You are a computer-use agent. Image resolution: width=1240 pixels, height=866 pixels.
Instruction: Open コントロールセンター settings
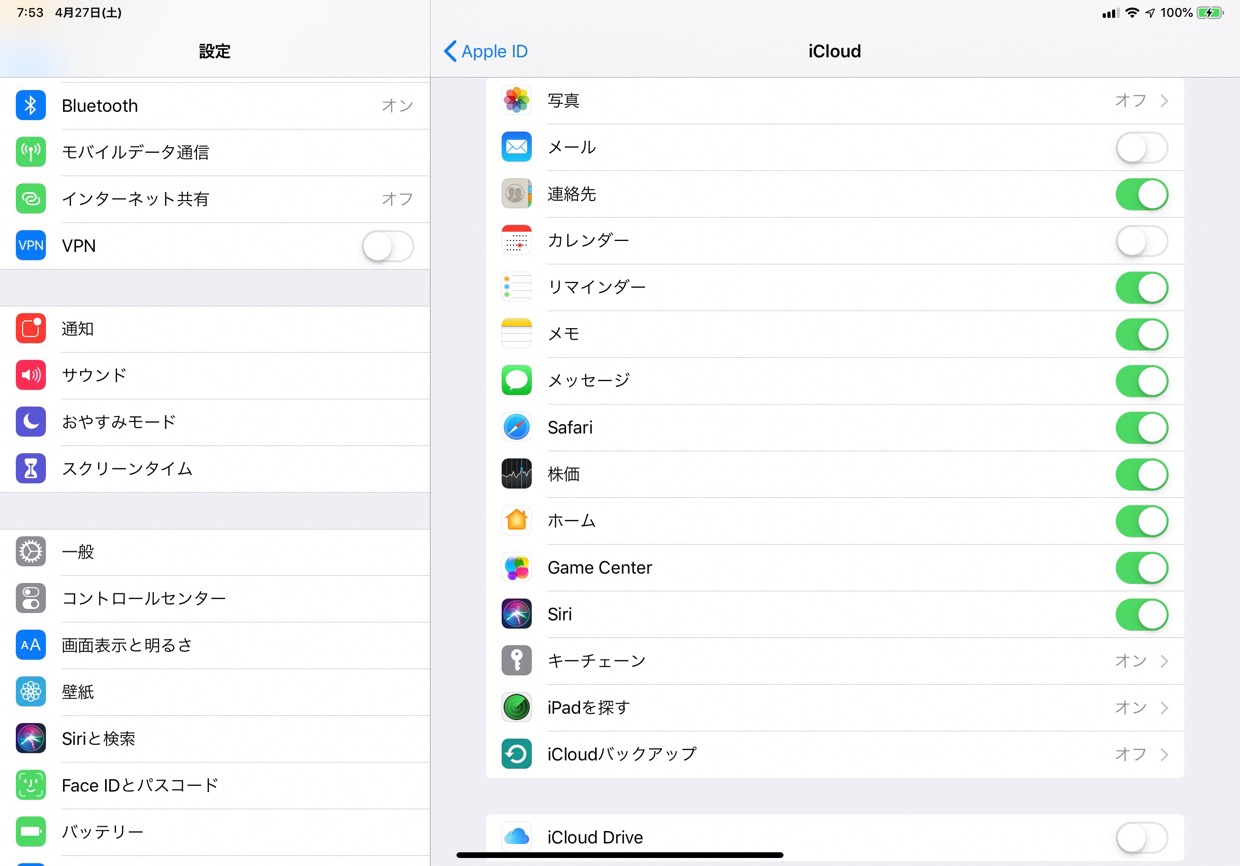point(215,598)
